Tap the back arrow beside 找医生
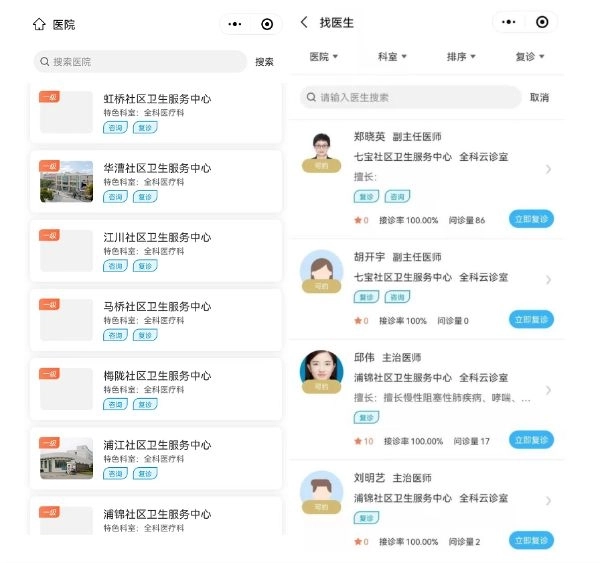The image size is (600, 563). [x=303, y=22]
